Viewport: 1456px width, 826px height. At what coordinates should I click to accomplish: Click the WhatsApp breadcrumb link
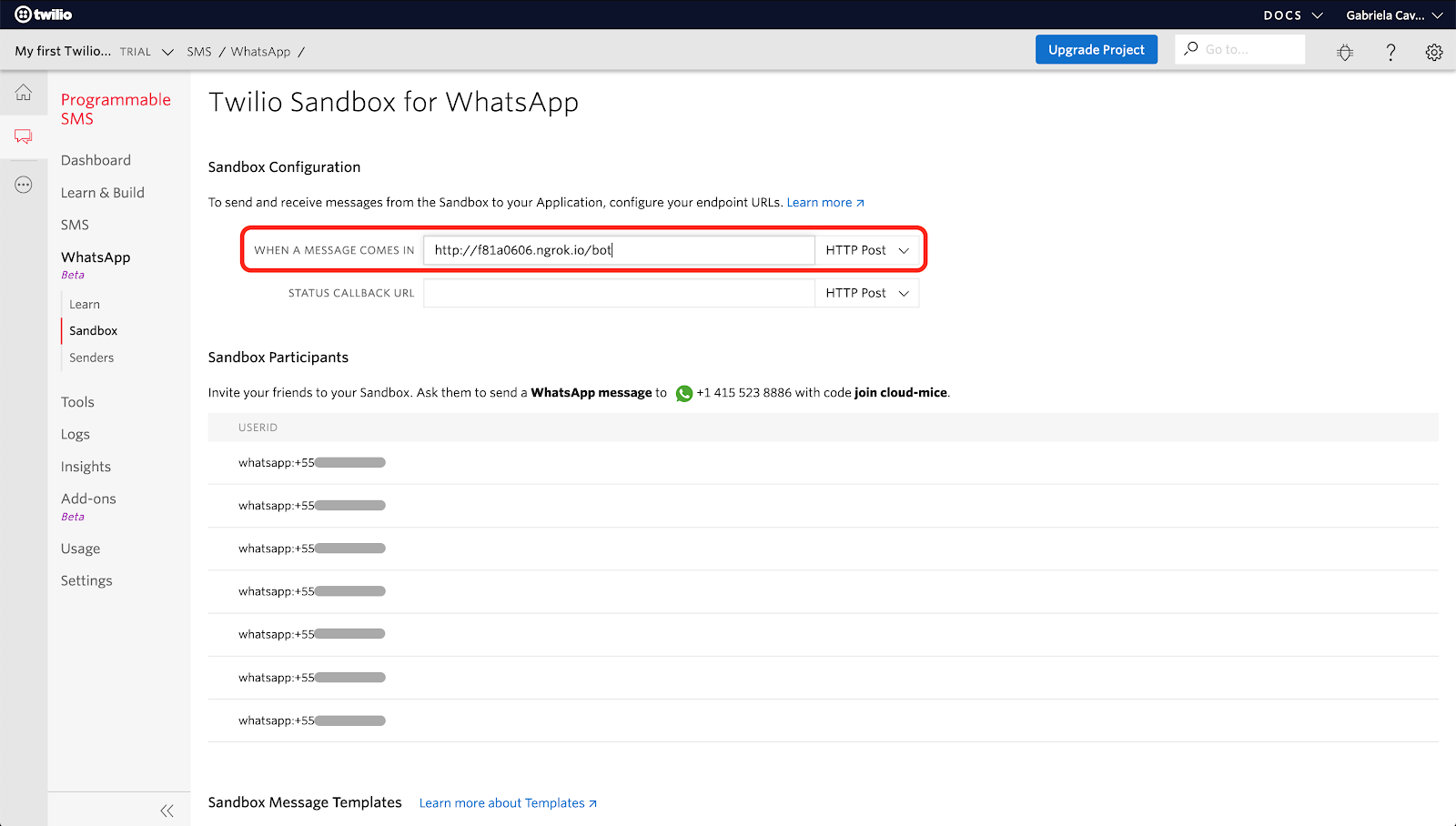coord(260,52)
